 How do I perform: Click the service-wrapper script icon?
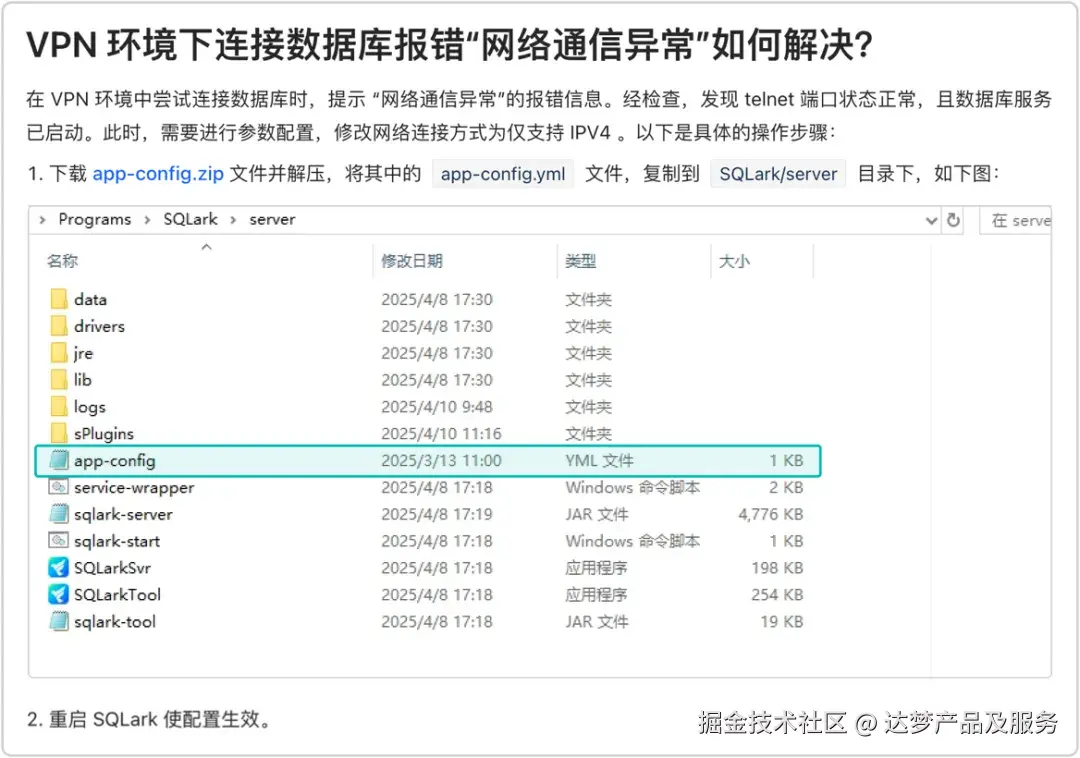pos(59,487)
